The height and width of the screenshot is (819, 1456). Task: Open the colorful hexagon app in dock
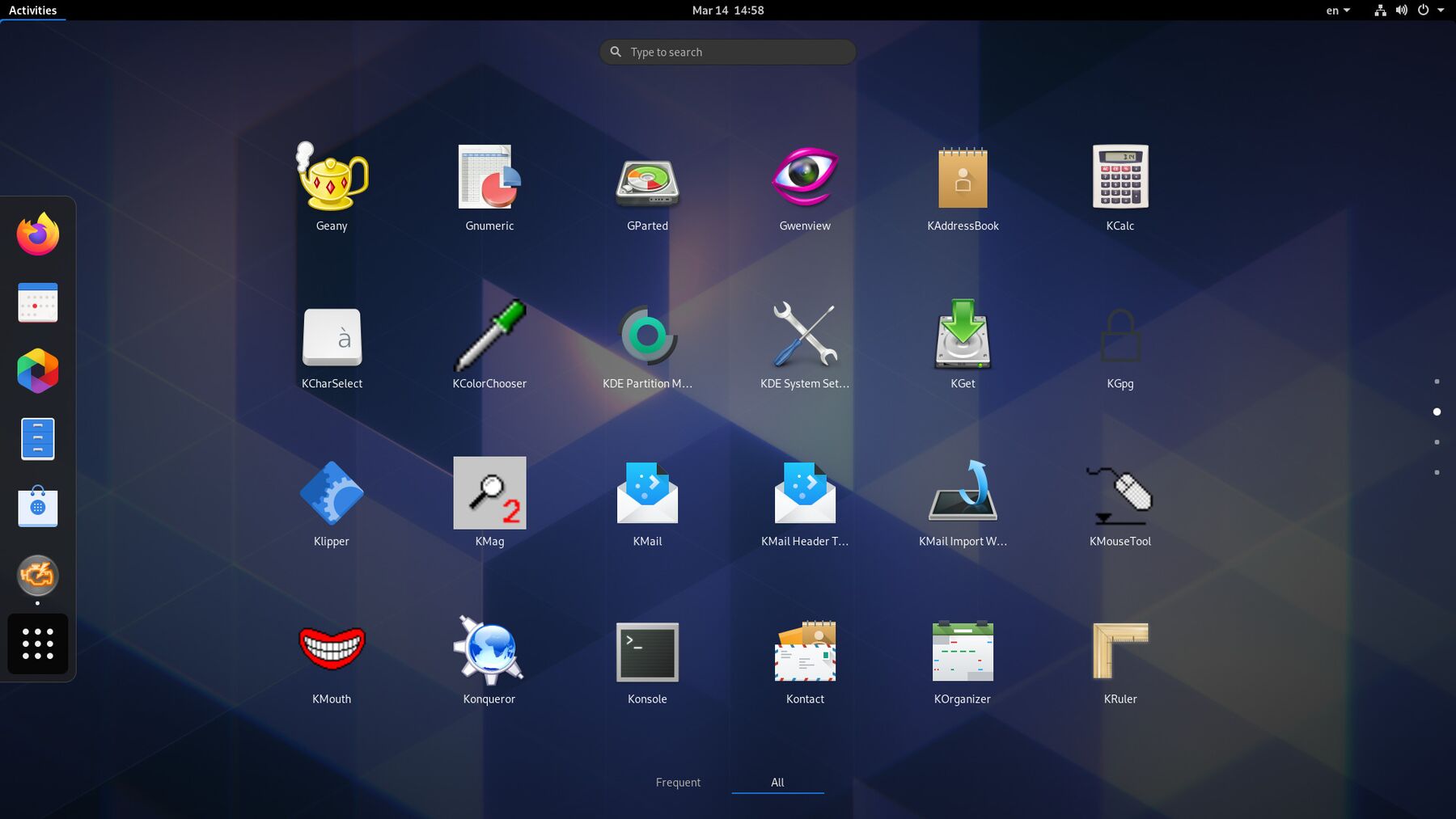38,371
